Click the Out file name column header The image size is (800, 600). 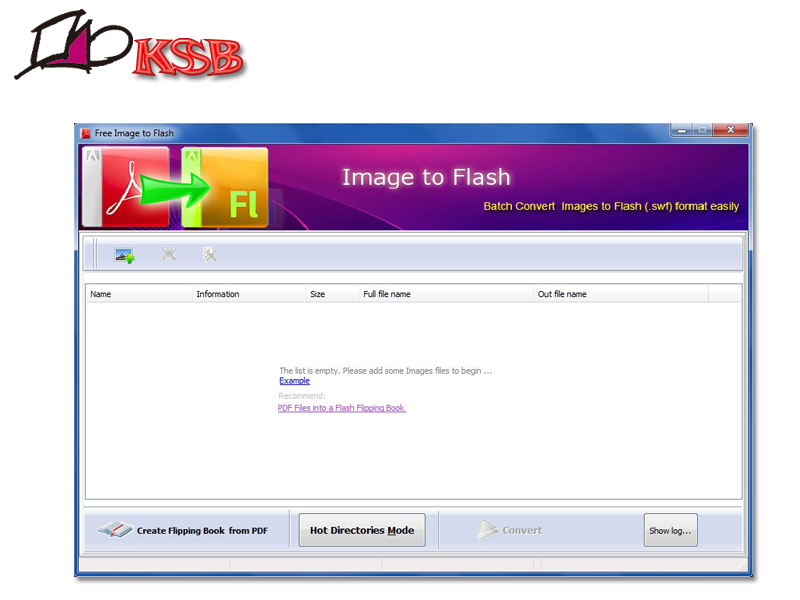[620, 294]
